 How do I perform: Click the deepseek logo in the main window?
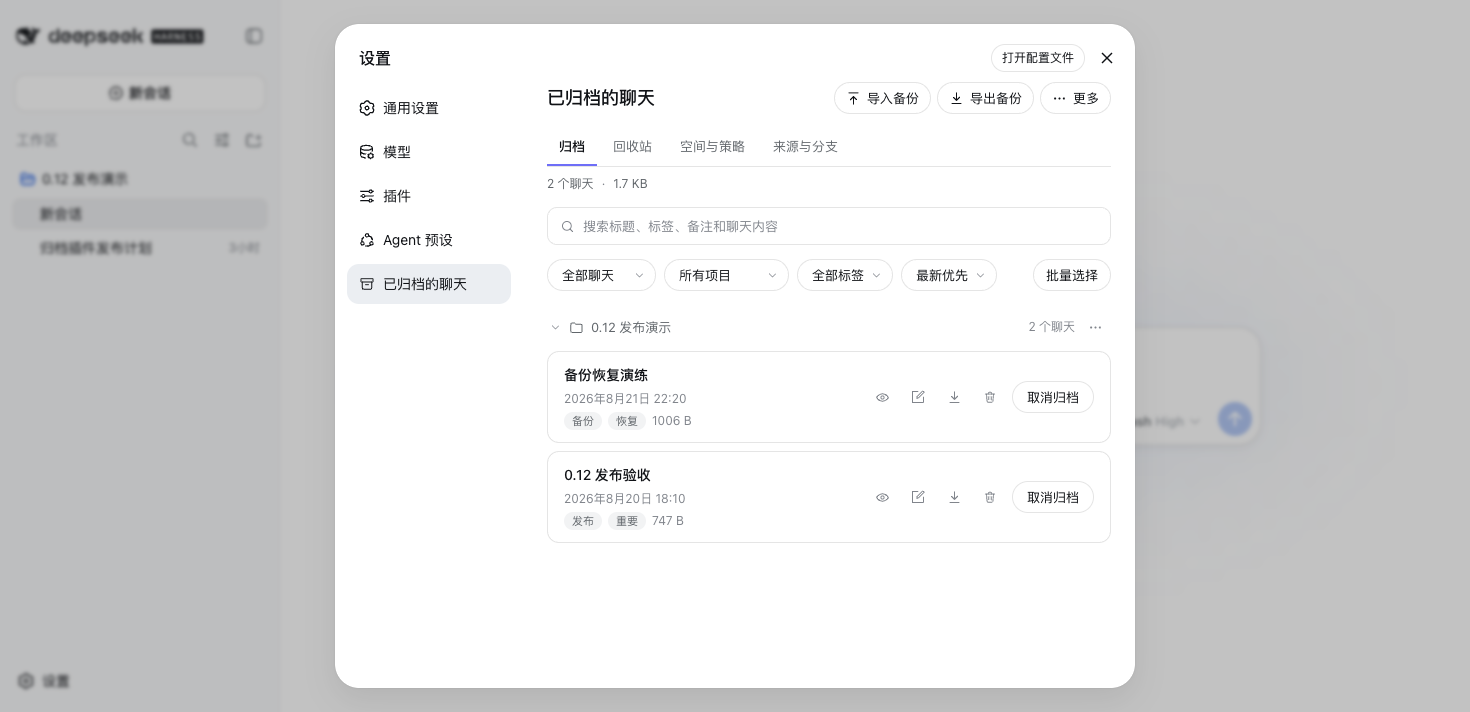tap(110, 36)
